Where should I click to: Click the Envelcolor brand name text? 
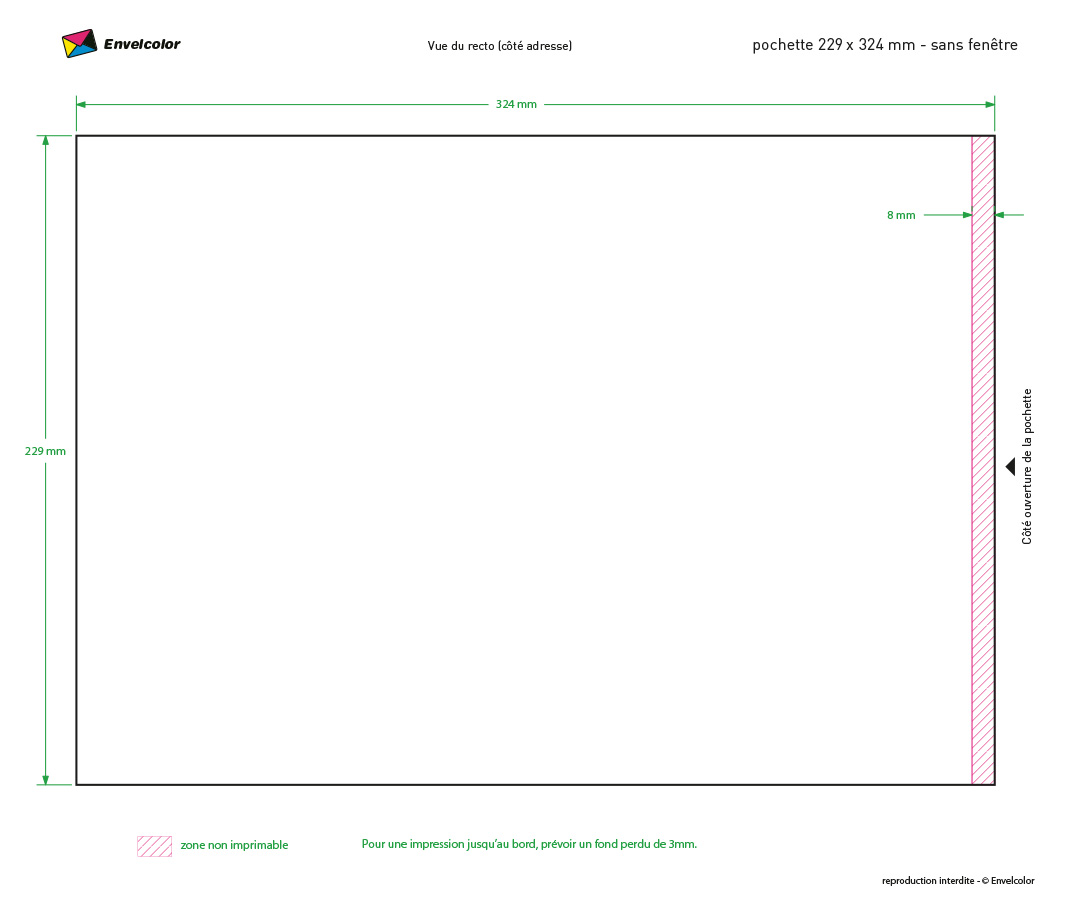[142, 44]
